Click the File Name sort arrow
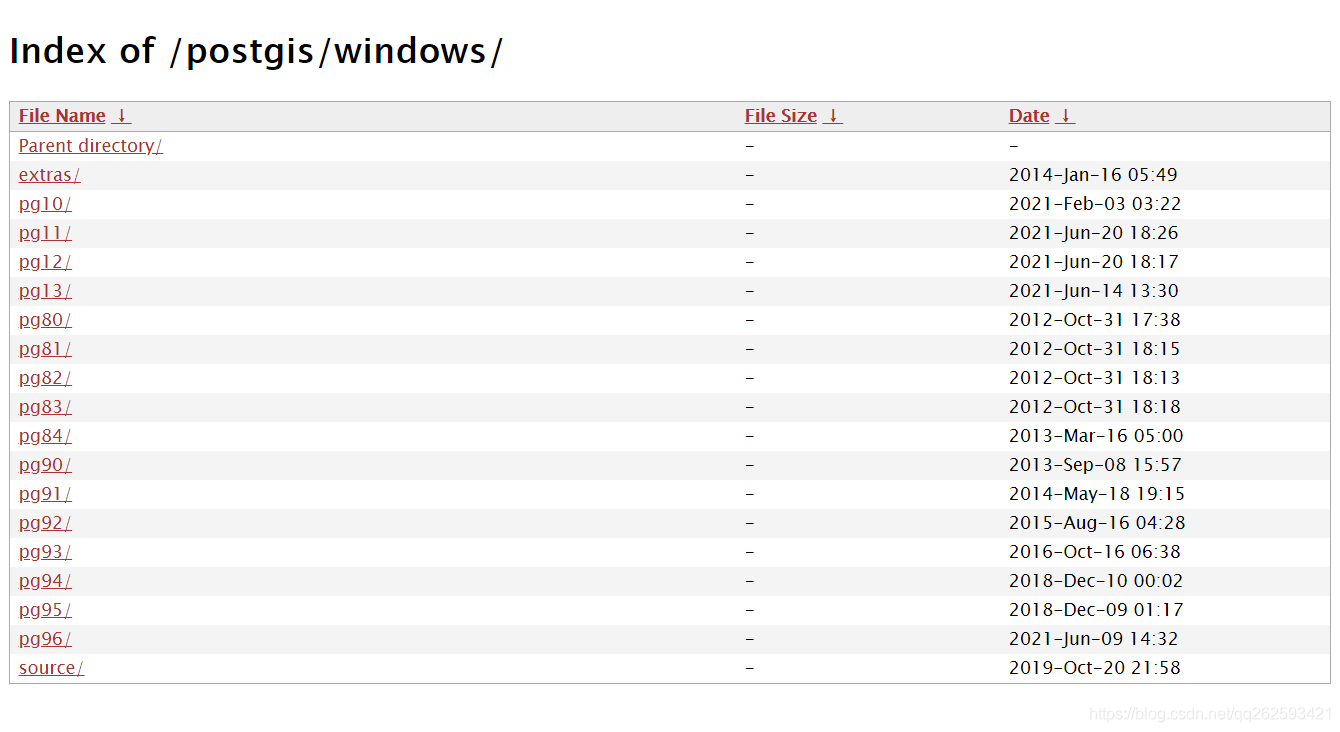1340x732 pixels. pyautogui.click(x=122, y=115)
